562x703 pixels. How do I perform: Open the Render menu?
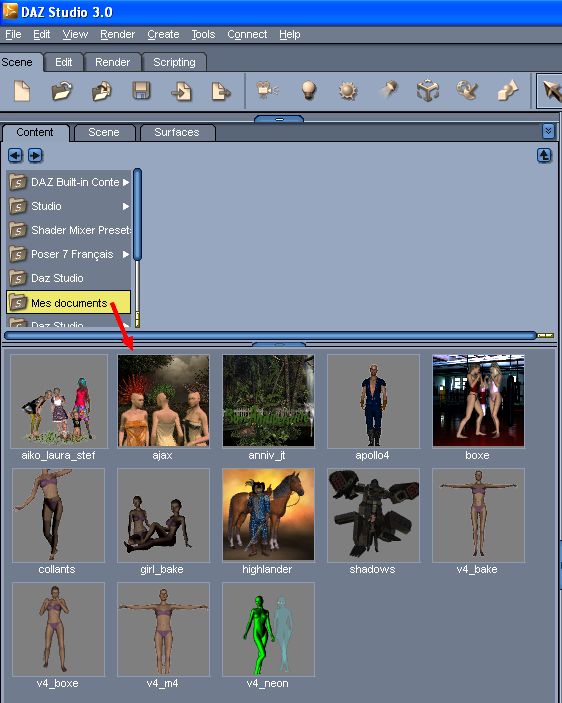[x=117, y=35]
